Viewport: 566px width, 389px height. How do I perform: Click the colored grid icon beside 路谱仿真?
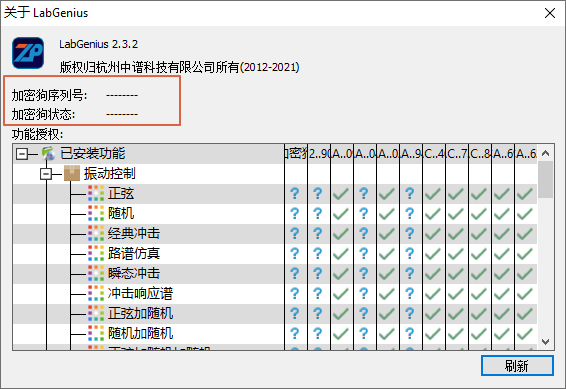96,253
